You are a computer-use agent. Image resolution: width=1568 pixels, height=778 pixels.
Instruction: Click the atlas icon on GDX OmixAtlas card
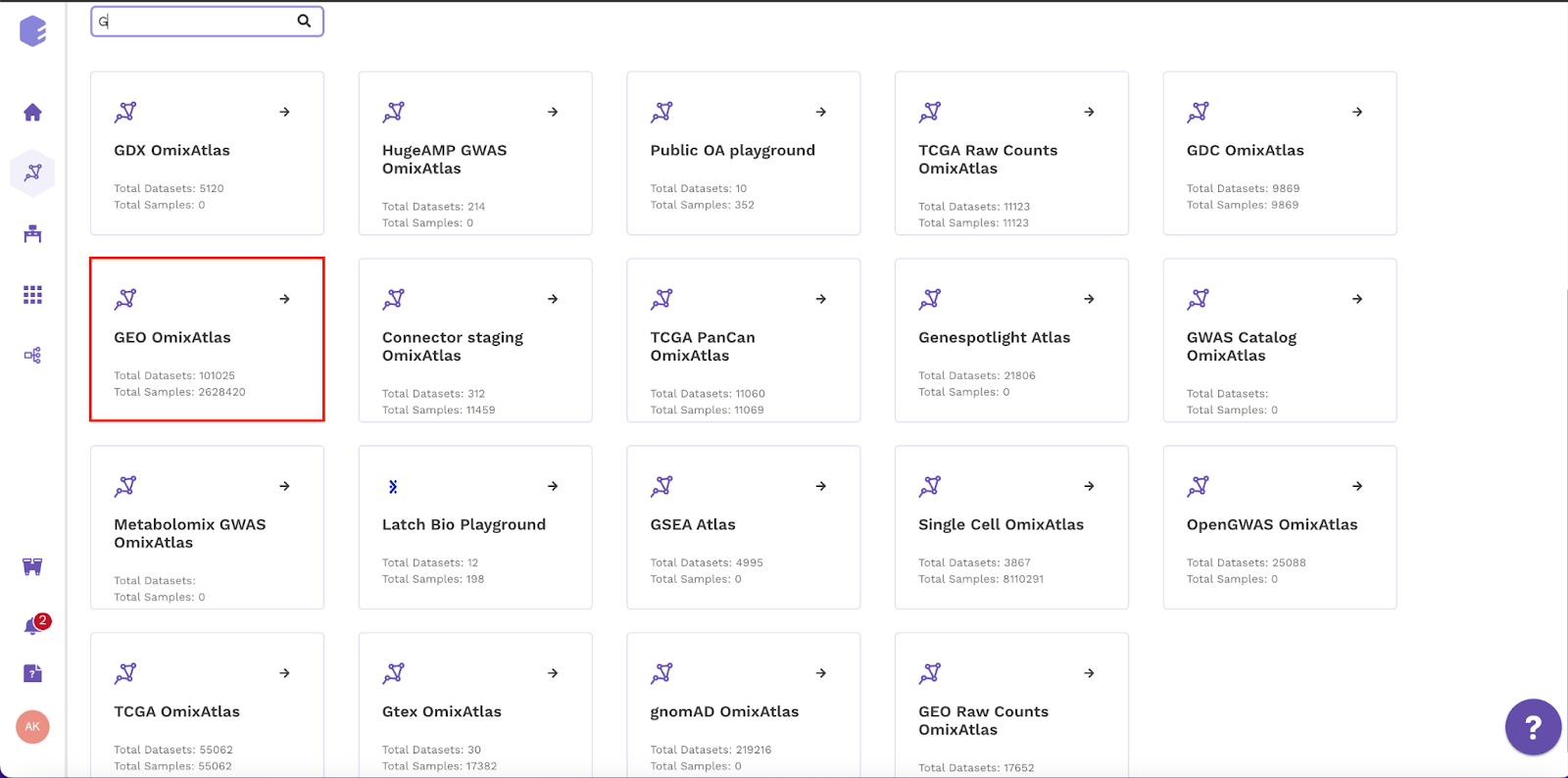pyautogui.click(x=125, y=112)
